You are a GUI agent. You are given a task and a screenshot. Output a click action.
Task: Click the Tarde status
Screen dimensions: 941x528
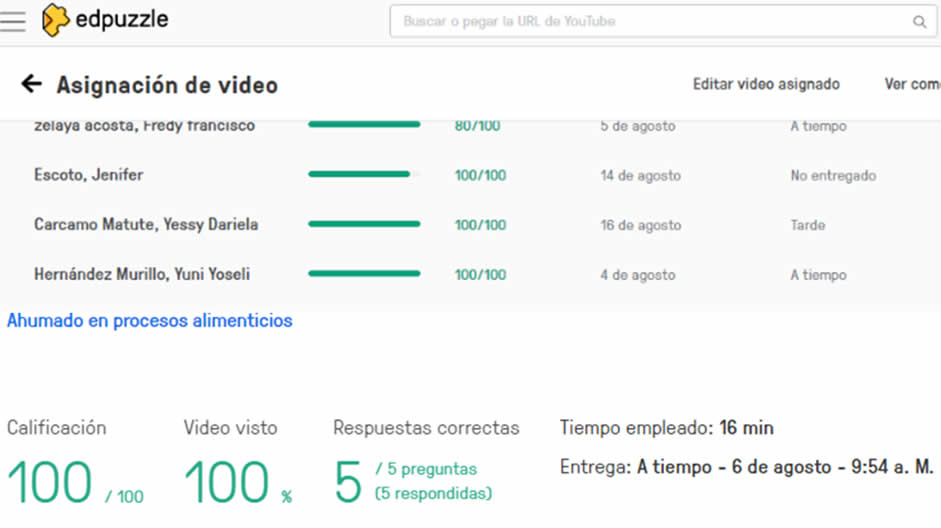tap(807, 225)
